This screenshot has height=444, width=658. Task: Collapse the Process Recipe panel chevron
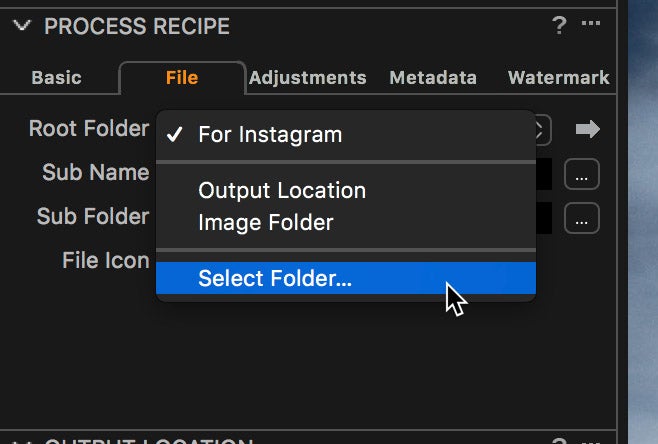coord(22,26)
